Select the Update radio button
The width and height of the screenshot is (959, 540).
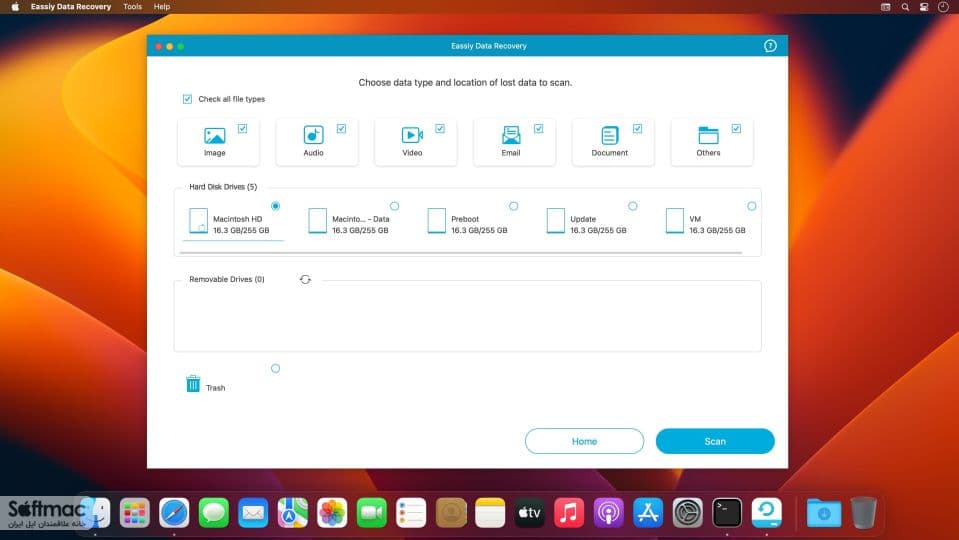(x=632, y=206)
